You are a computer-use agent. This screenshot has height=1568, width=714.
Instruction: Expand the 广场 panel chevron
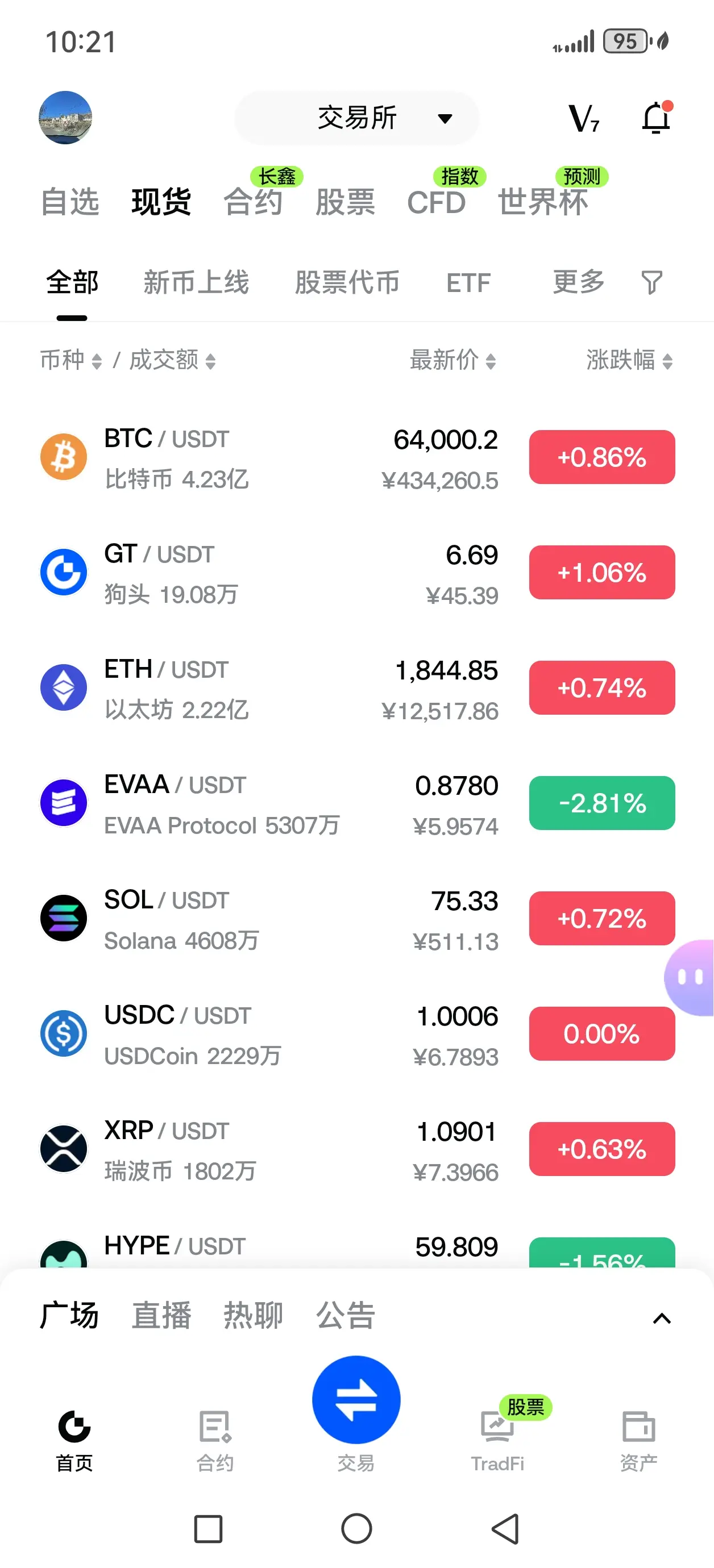[x=662, y=1319]
